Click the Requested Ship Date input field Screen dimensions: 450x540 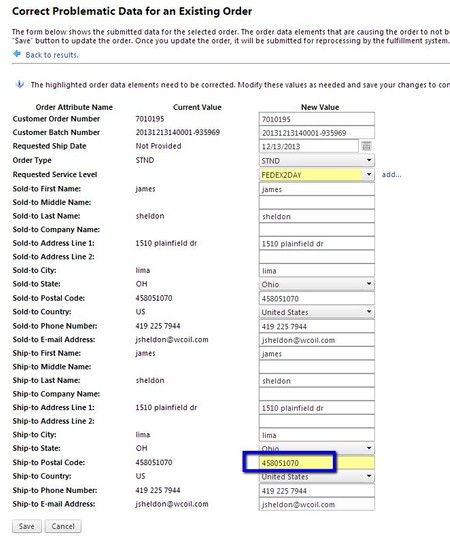point(308,146)
